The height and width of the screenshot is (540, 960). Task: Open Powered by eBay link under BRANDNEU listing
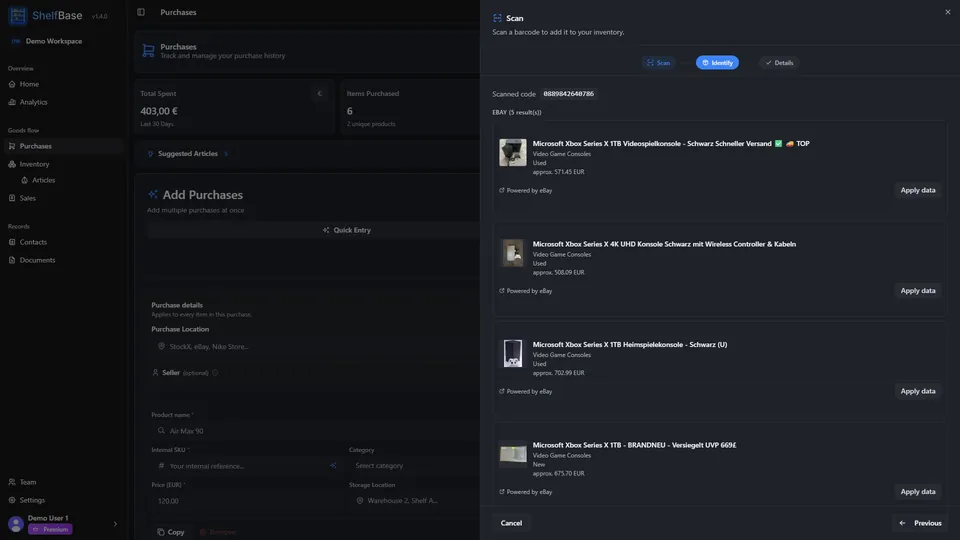525,492
